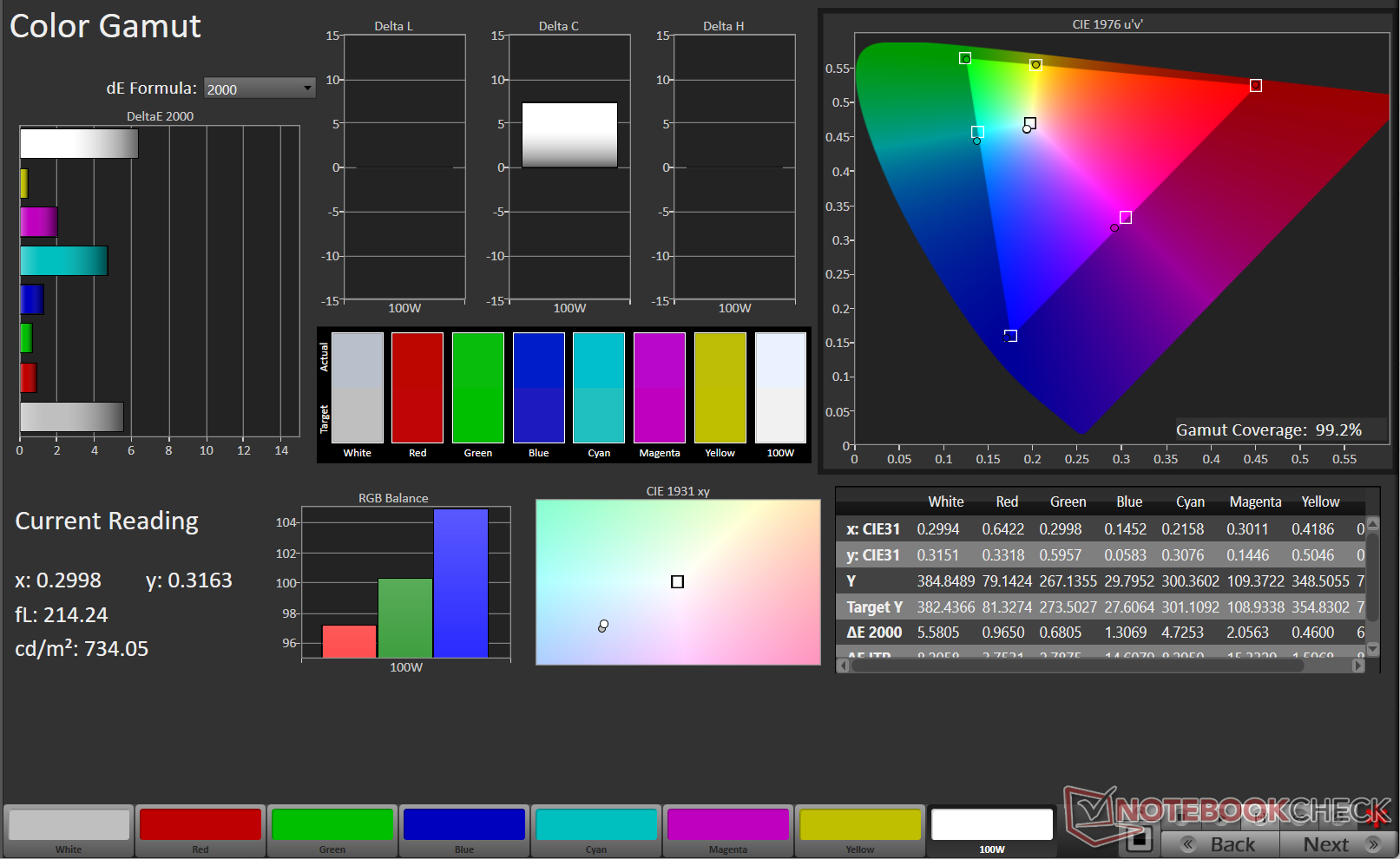Choose the Yellow swatch in bottom strip

(x=860, y=825)
